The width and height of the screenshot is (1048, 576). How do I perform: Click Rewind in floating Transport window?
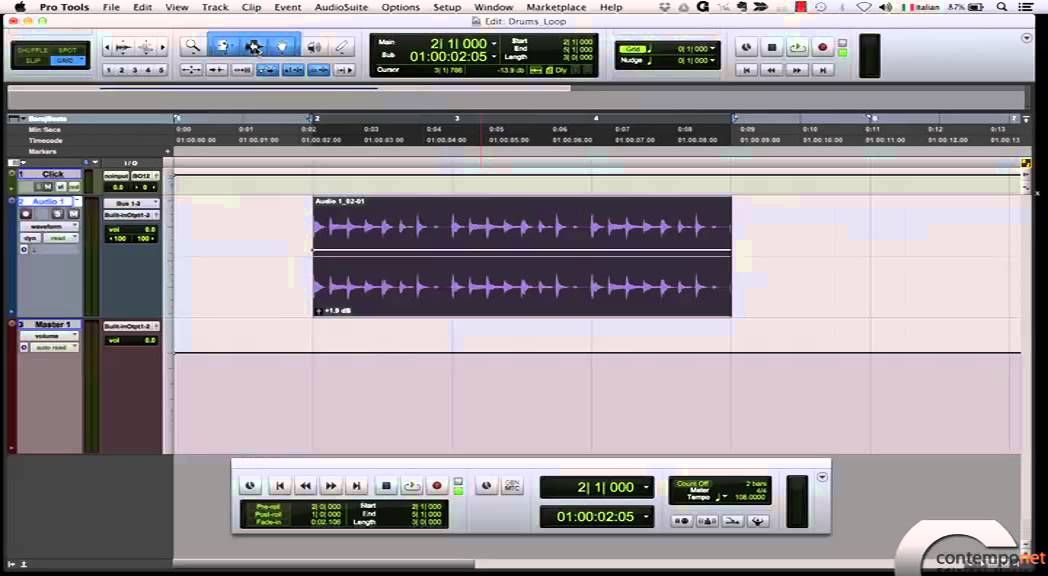tap(305, 486)
